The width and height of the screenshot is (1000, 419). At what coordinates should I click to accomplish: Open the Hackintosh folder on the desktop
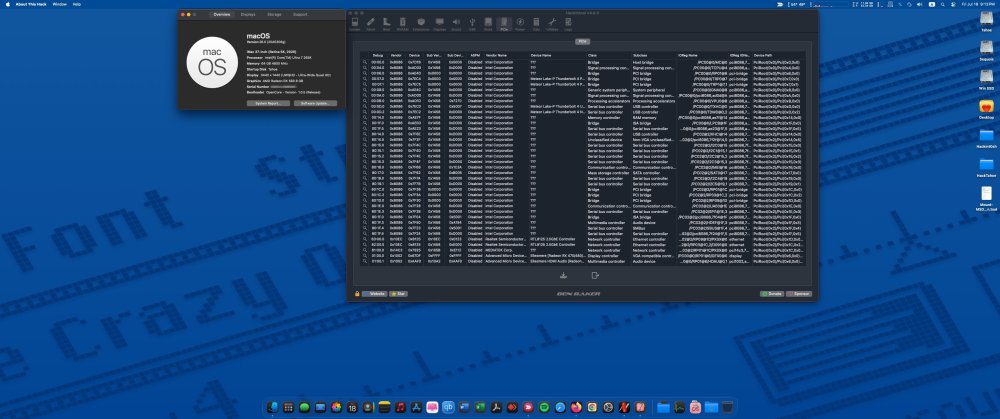[986, 139]
